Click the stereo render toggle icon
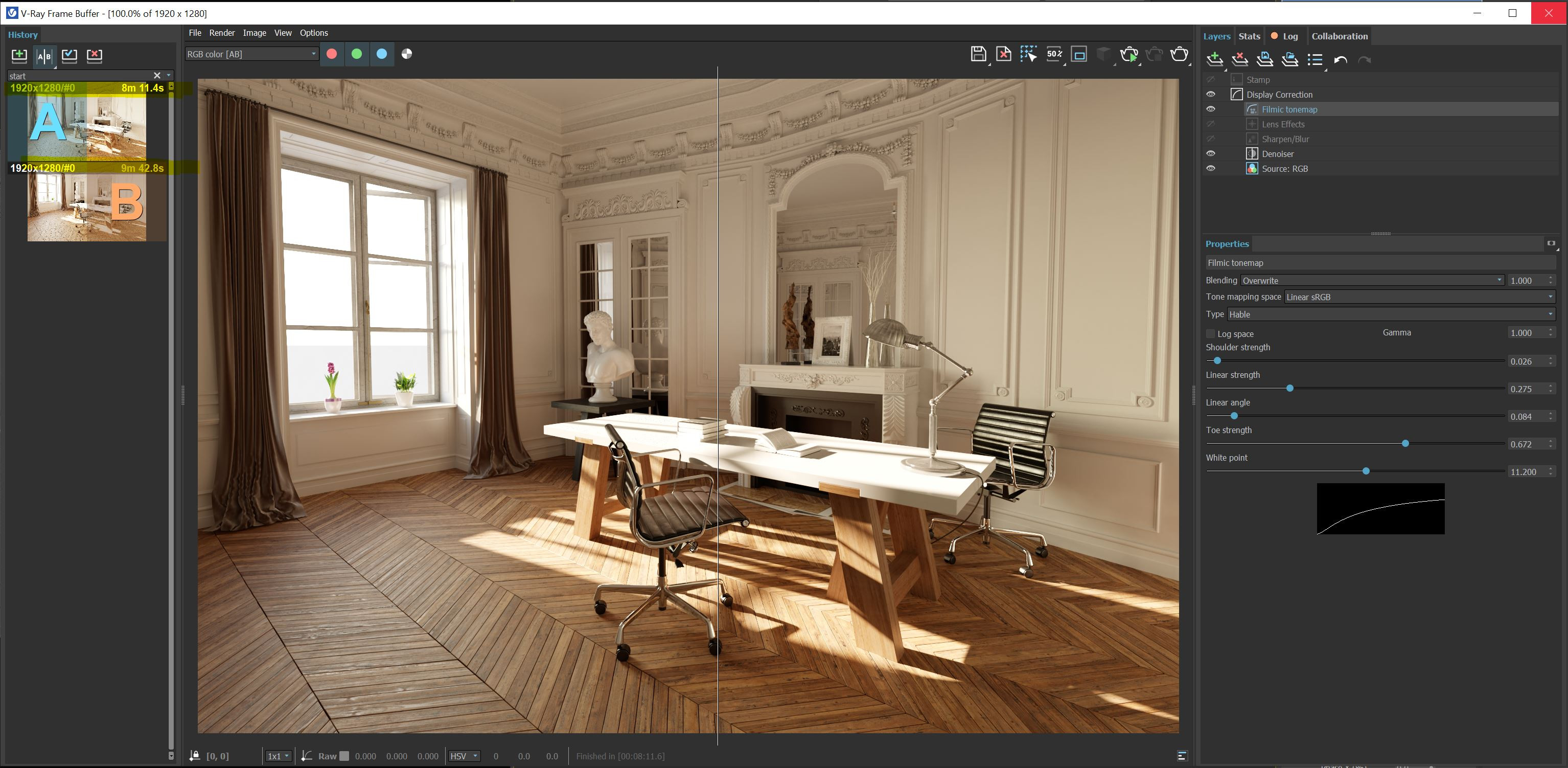The width and height of the screenshot is (1568, 768). coord(1103,54)
